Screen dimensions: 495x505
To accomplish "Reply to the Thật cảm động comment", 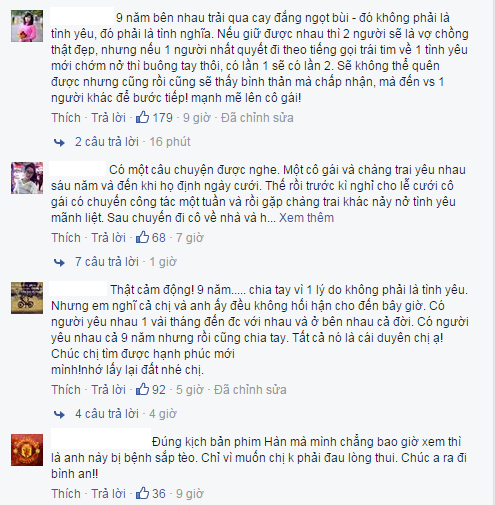I will pos(109,390).
